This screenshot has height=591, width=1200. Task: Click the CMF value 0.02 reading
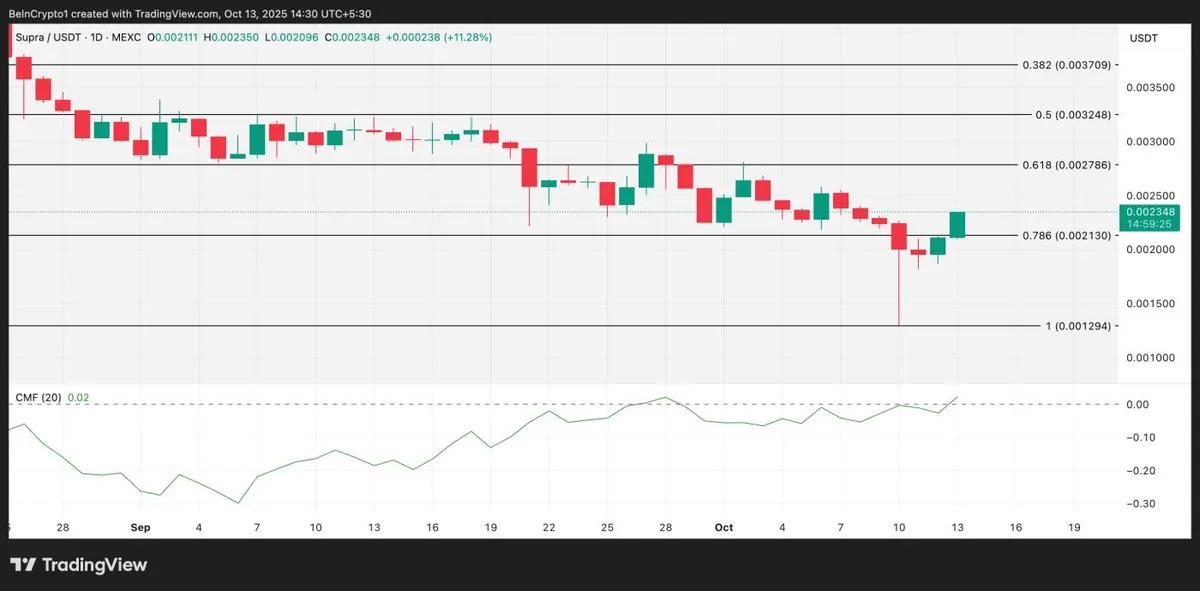click(78, 398)
